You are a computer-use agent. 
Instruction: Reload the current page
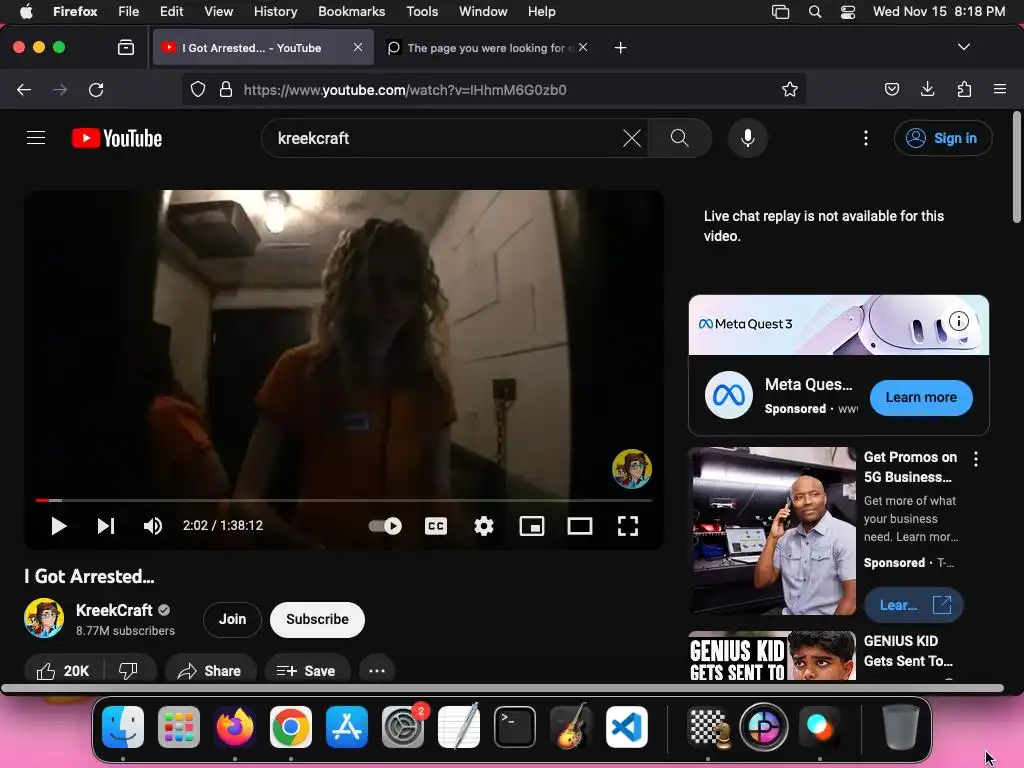tap(96, 89)
